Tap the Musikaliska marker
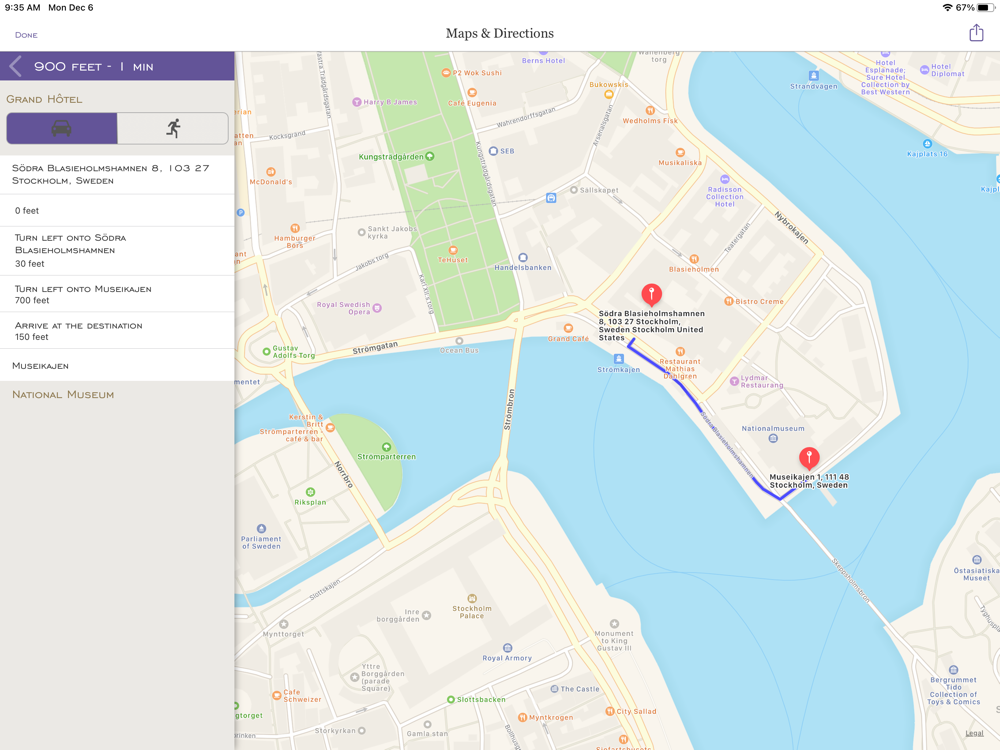 [x=680, y=152]
